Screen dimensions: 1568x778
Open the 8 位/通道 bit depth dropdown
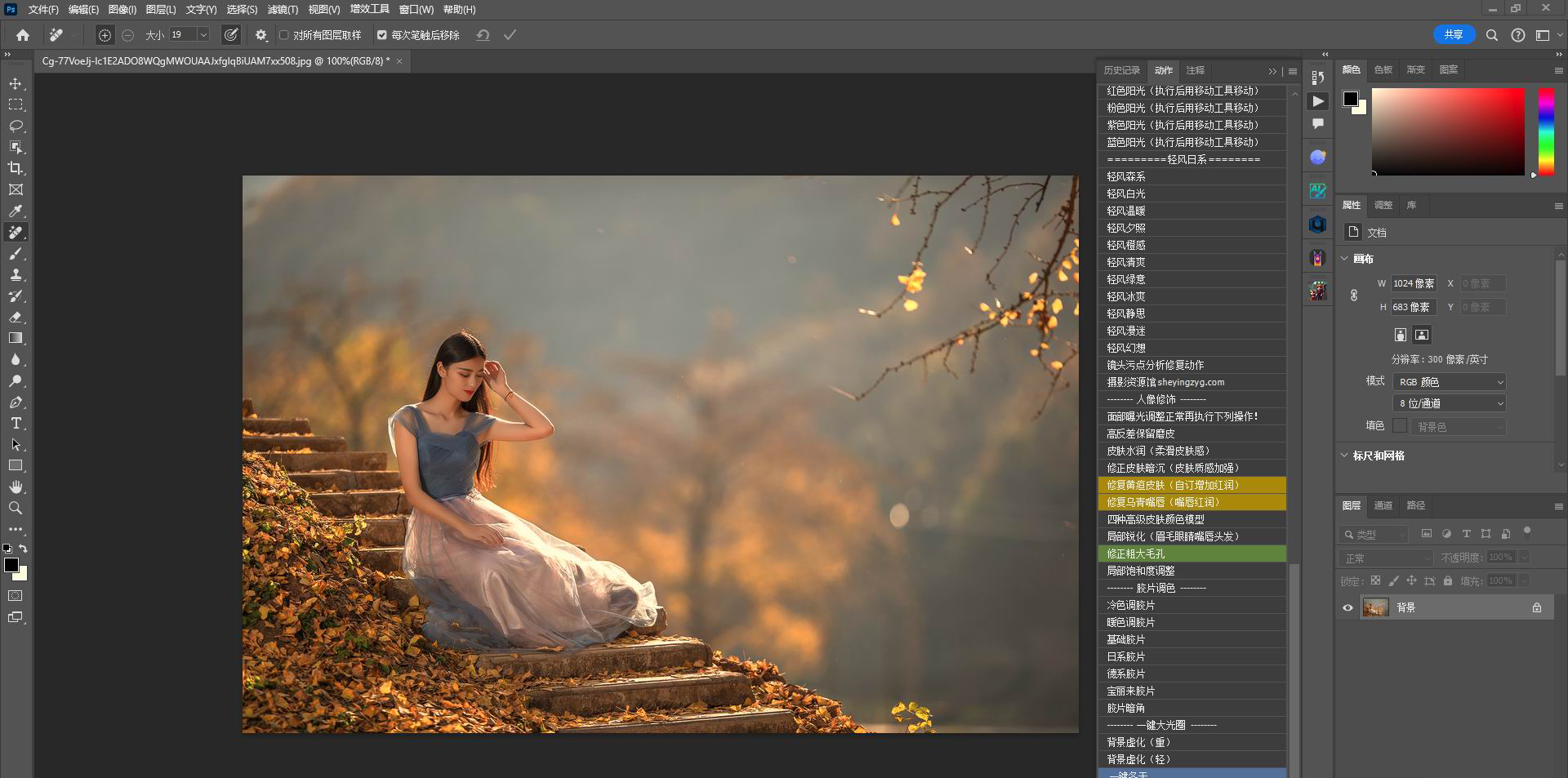pos(1449,403)
